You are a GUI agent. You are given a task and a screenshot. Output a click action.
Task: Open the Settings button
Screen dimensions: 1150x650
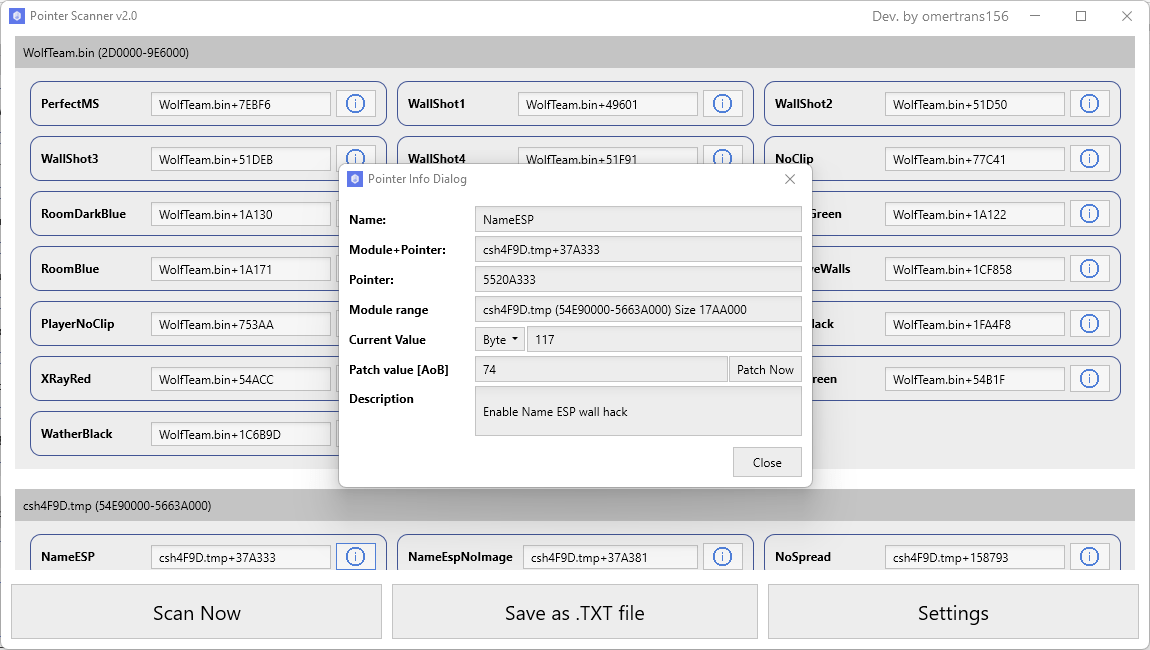tap(953, 612)
